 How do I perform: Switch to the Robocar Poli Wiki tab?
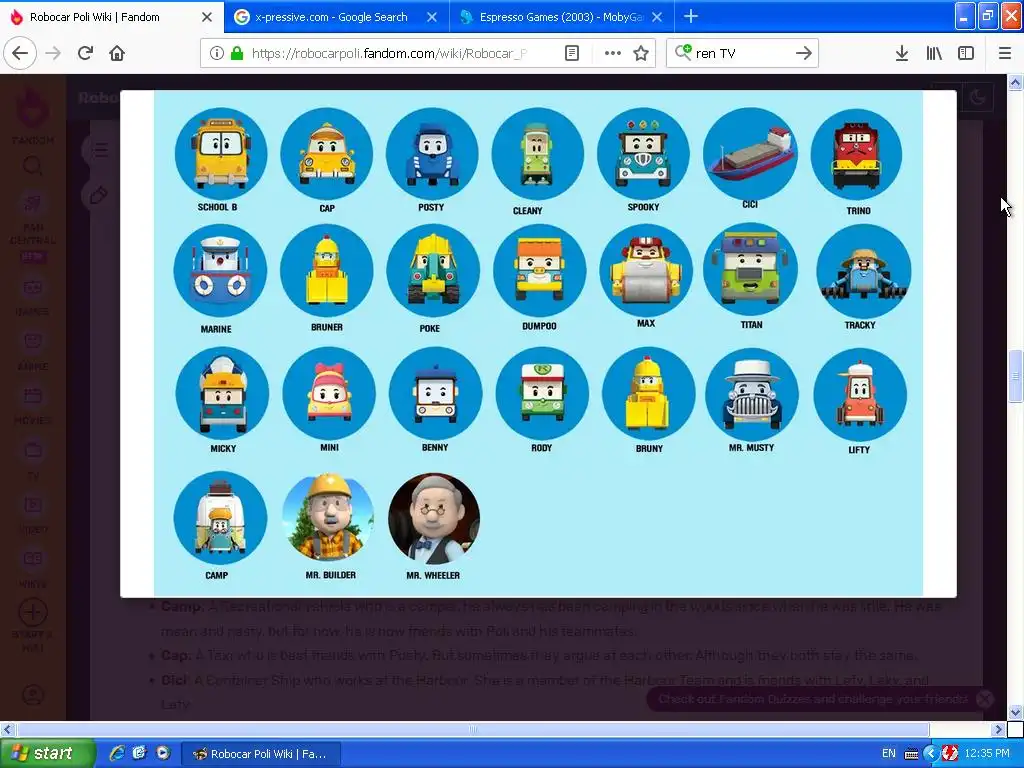pyautogui.click(x=112, y=17)
